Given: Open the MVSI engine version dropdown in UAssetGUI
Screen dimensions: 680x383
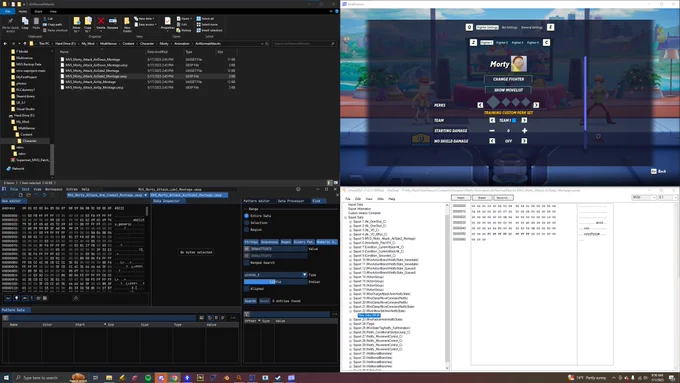Looking at the screenshot, I should [x=644, y=197].
